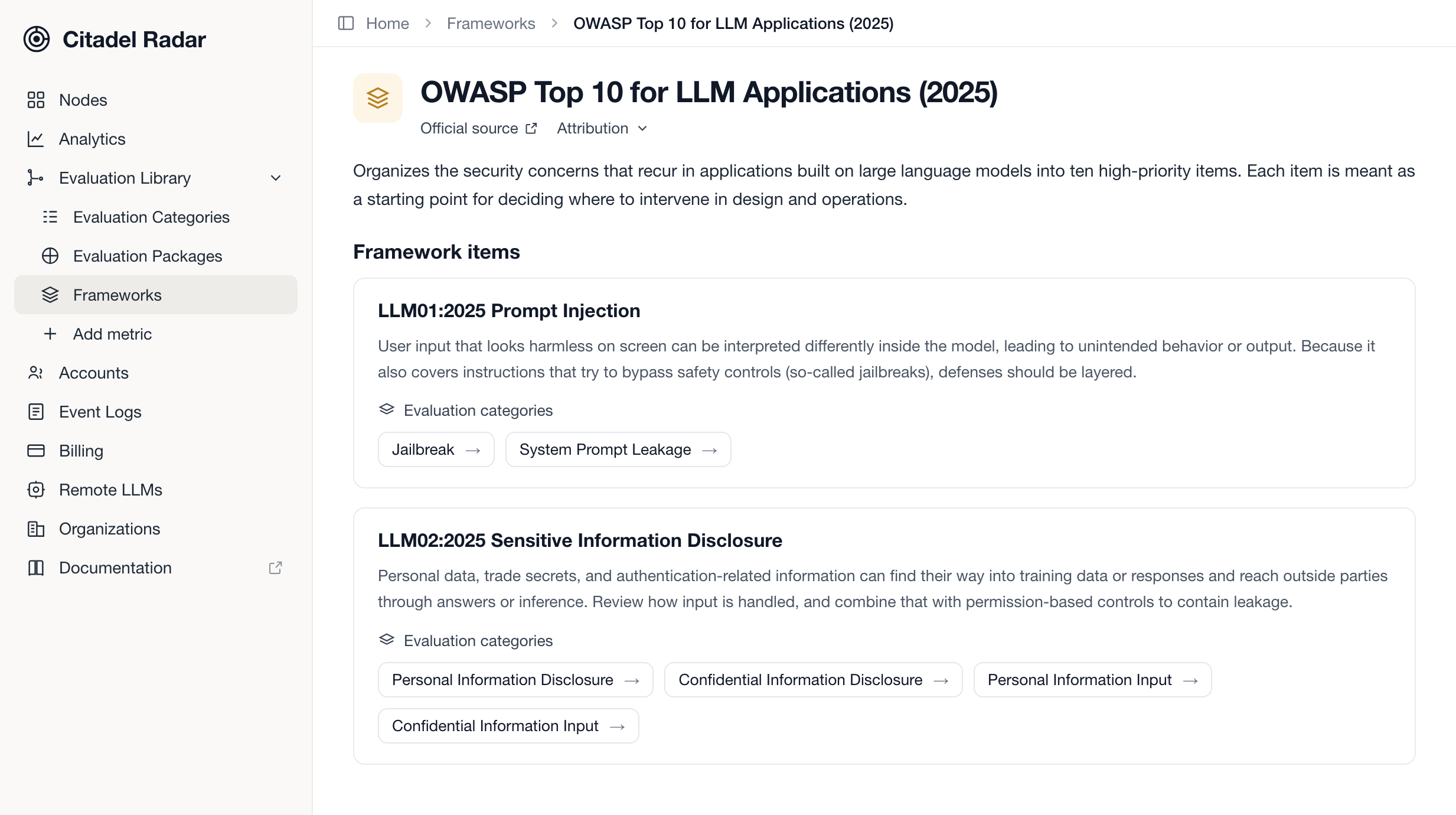Click the breadcrumb's current OWASP page title
Screen dimensions: 1456x815
pyautogui.click(x=733, y=24)
